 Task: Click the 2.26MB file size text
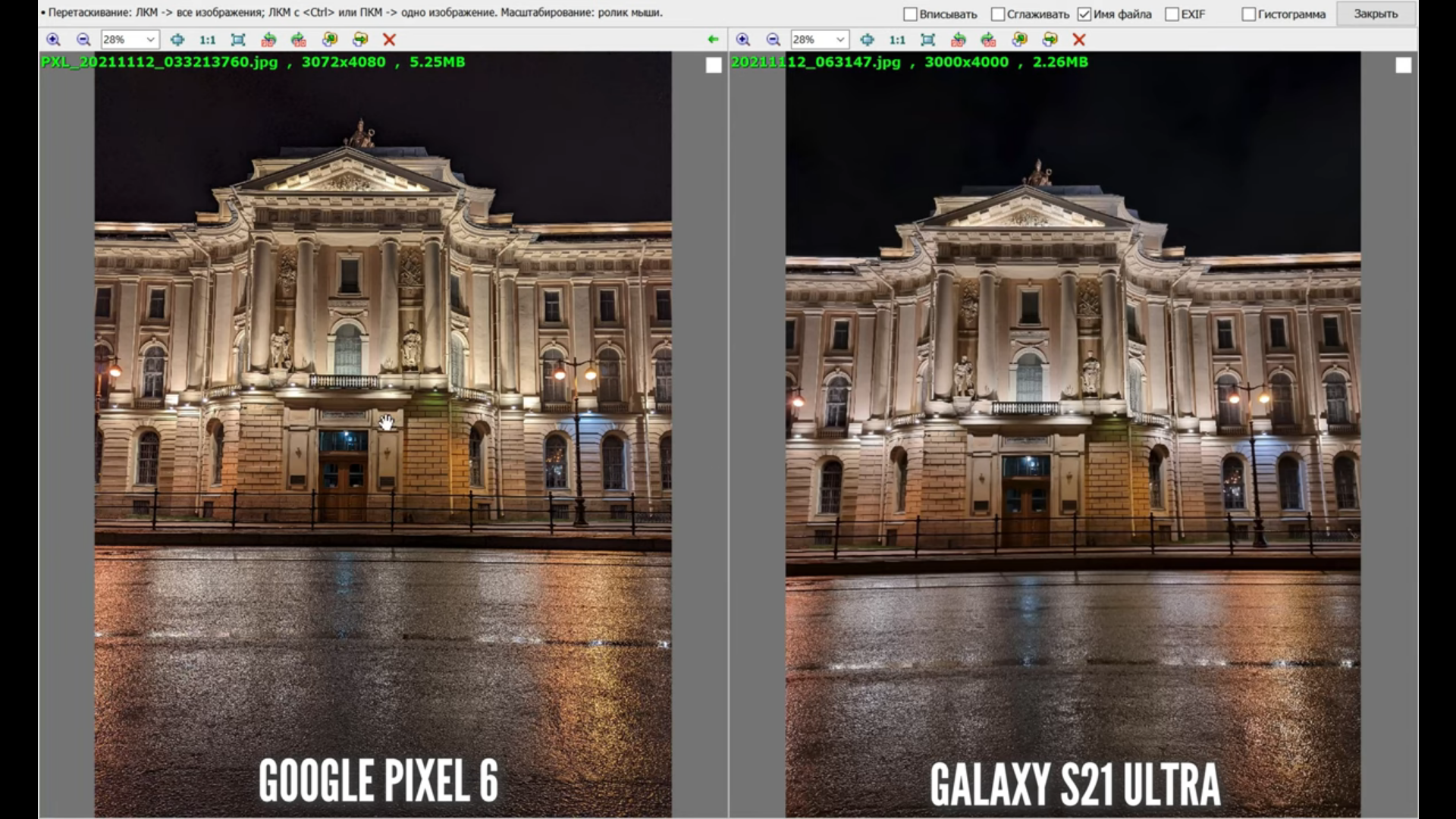point(1060,62)
